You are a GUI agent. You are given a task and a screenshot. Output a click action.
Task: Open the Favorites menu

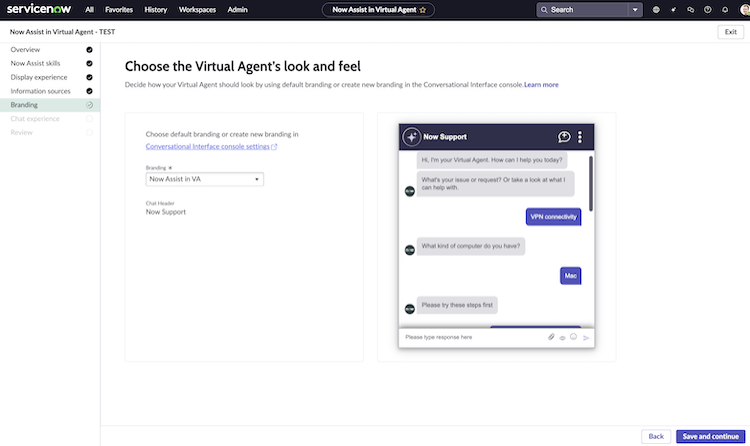119,10
